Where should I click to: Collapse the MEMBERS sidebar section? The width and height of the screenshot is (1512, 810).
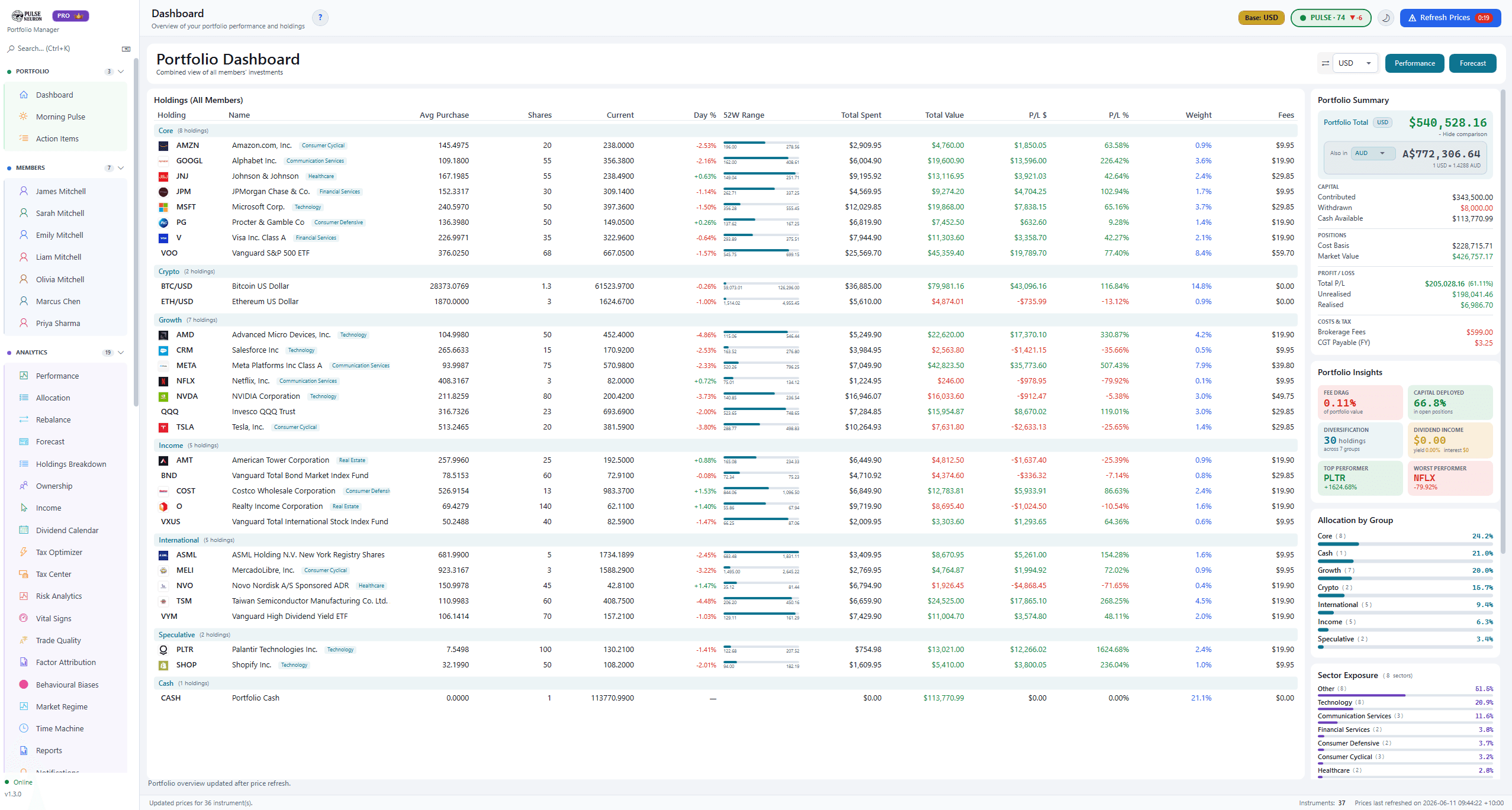(x=121, y=168)
